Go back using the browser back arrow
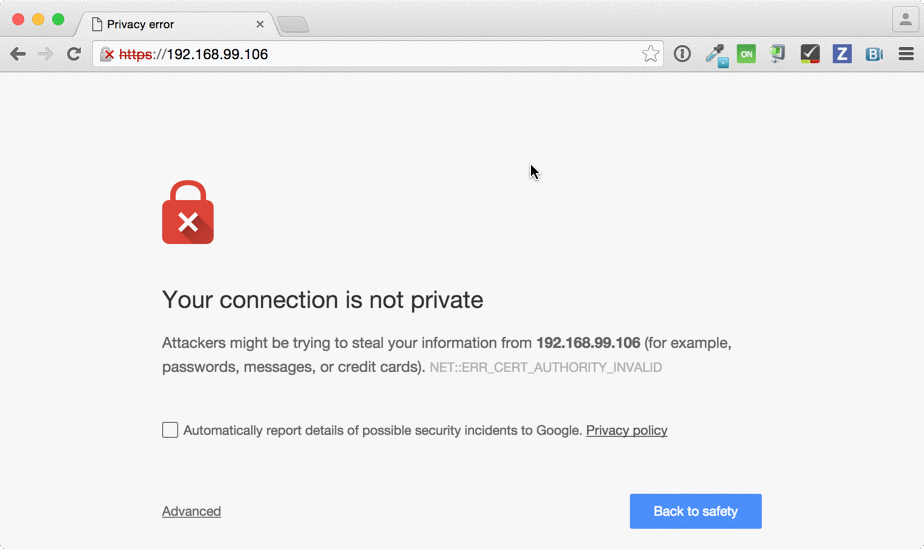 (x=18, y=54)
